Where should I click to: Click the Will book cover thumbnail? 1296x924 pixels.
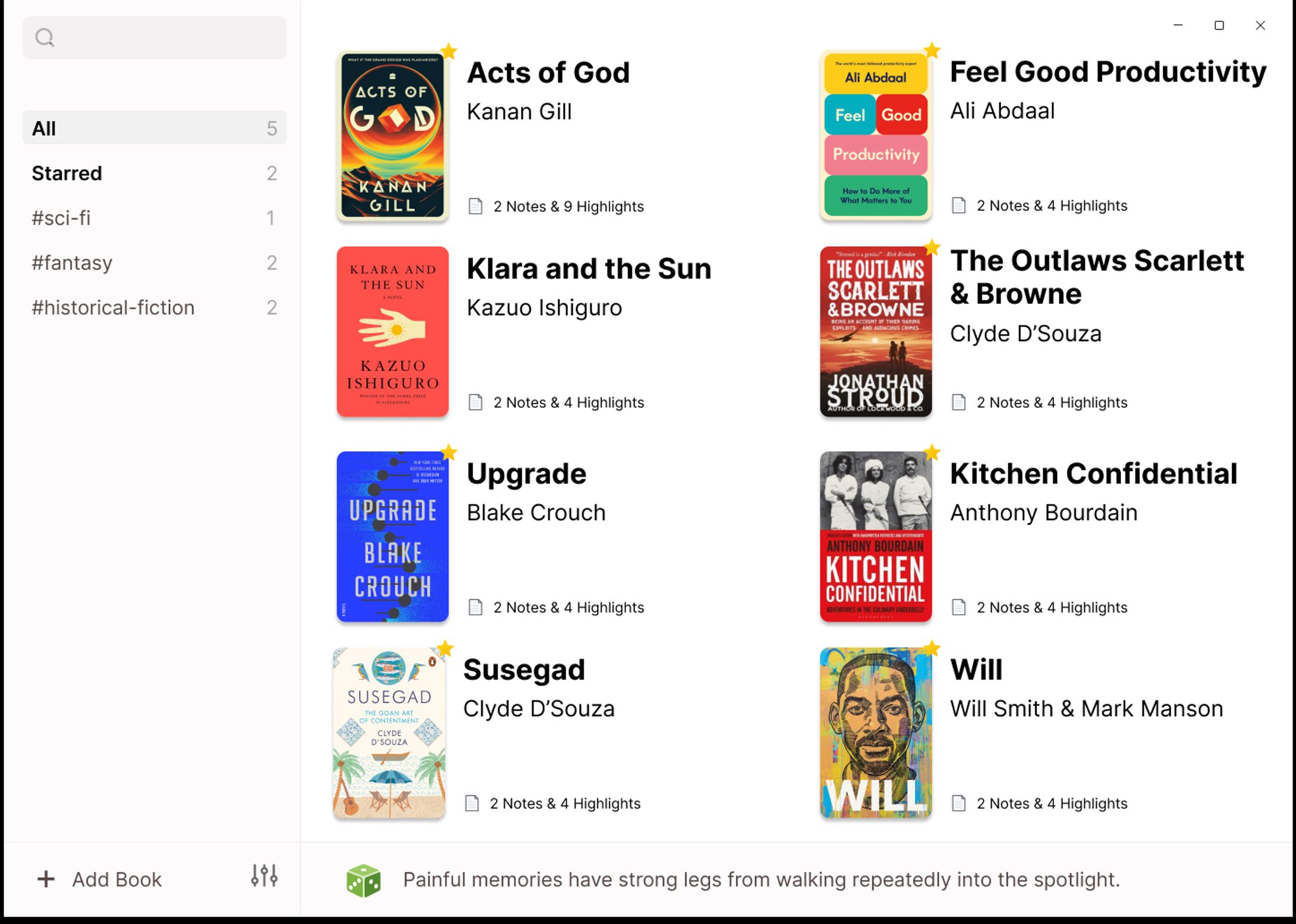(x=875, y=732)
